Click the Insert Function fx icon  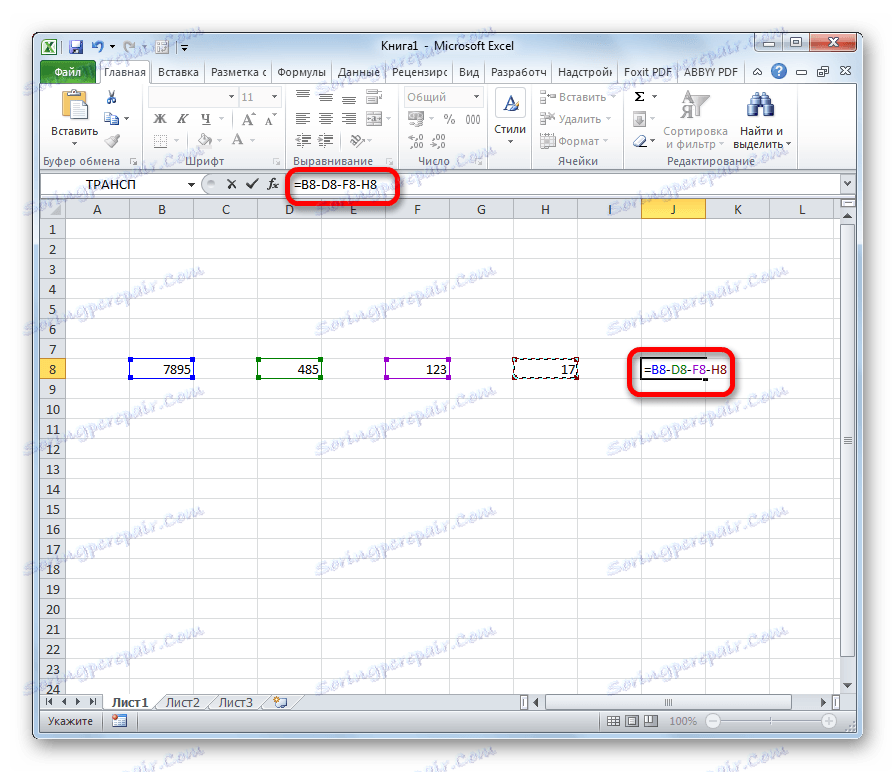pyautogui.click(x=273, y=184)
